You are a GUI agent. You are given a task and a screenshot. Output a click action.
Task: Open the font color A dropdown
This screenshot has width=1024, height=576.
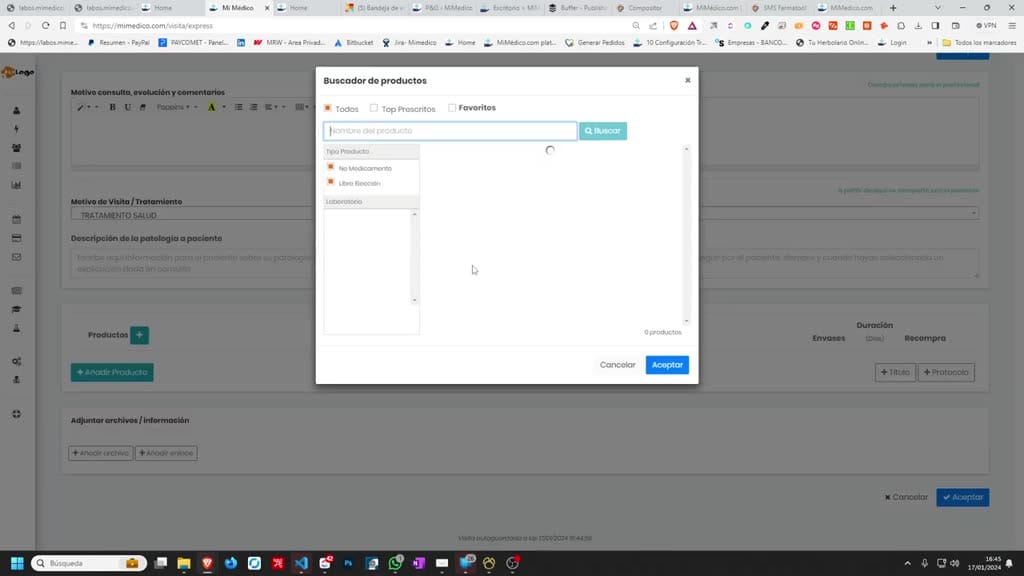click(216, 107)
